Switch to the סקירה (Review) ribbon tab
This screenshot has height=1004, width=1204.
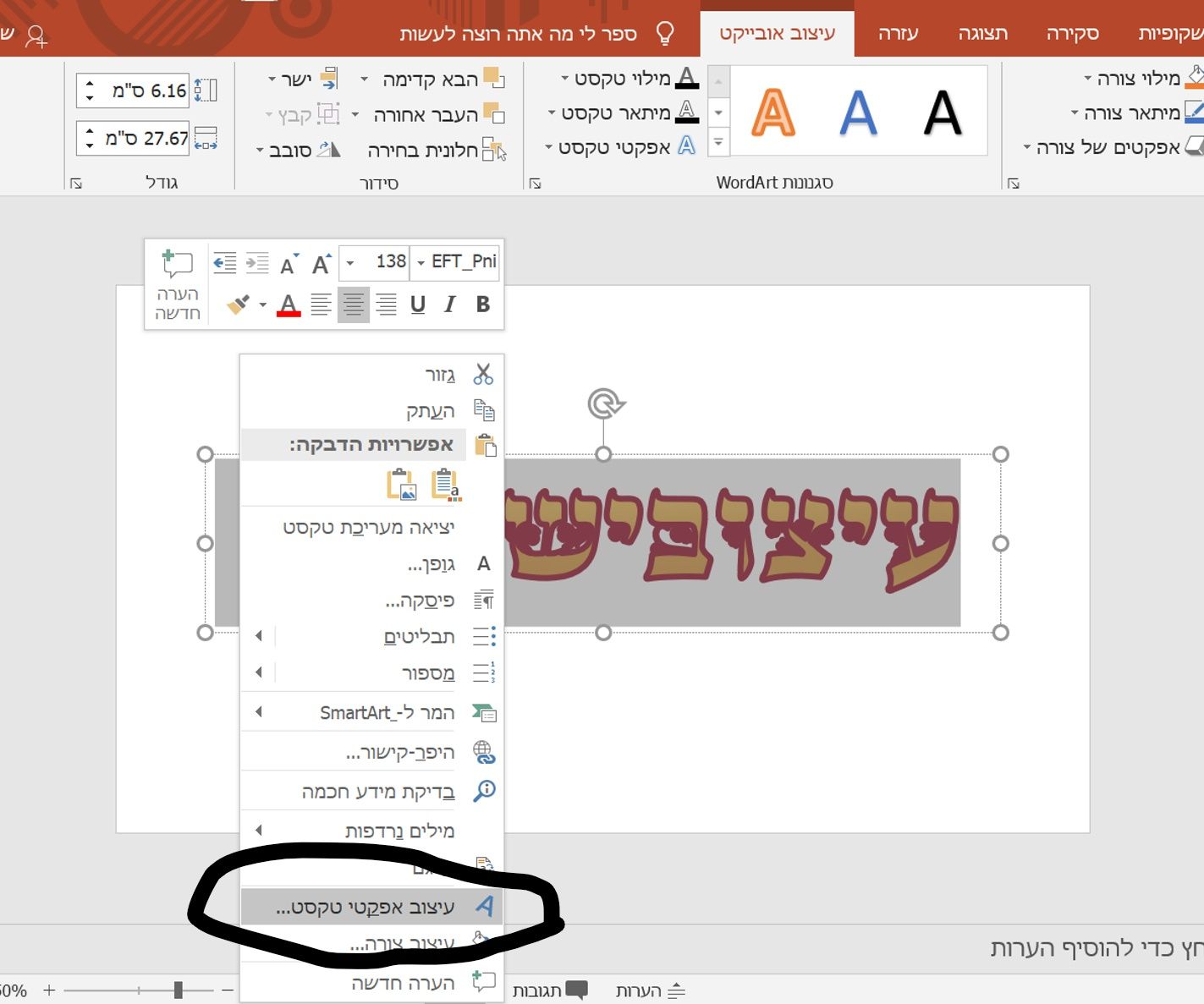tap(1072, 34)
